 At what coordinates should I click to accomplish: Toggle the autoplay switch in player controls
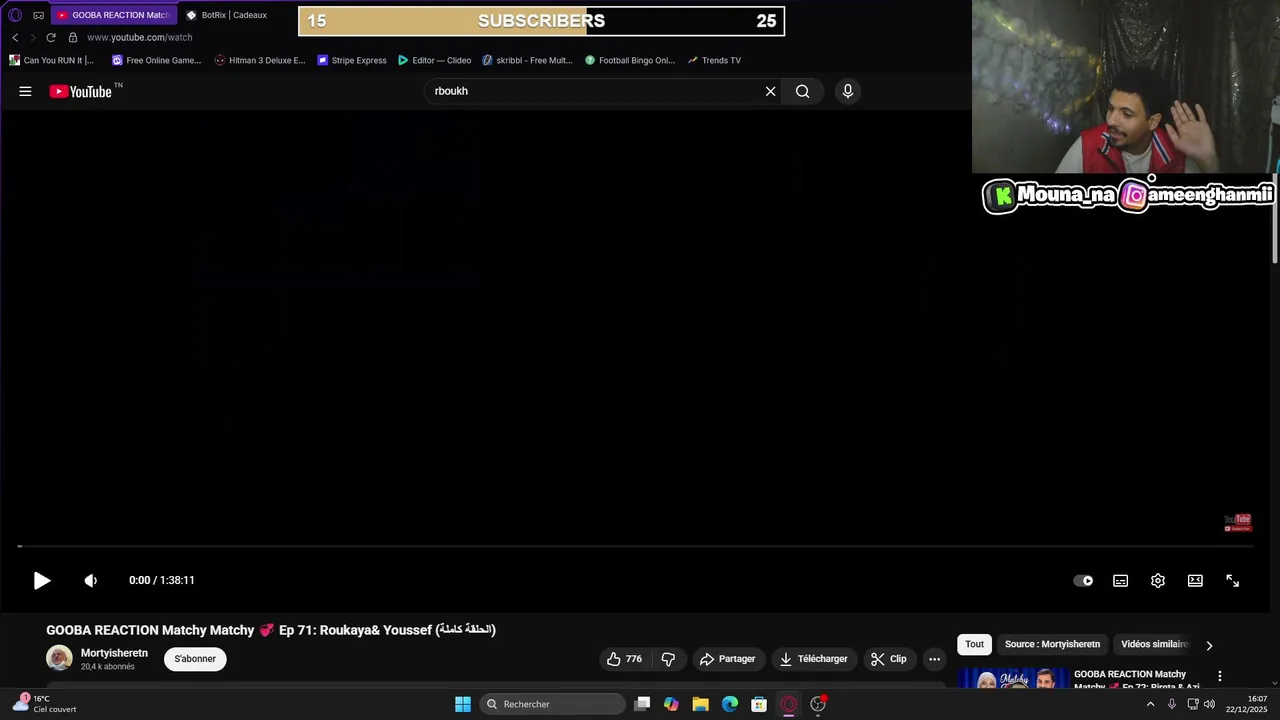(x=1083, y=580)
